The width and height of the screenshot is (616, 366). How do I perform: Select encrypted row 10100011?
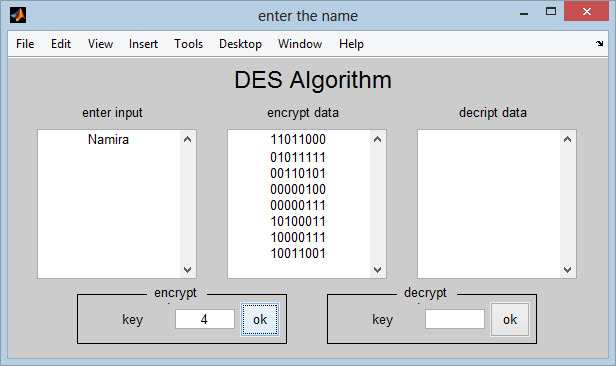pyautogui.click(x=298, y=221)
